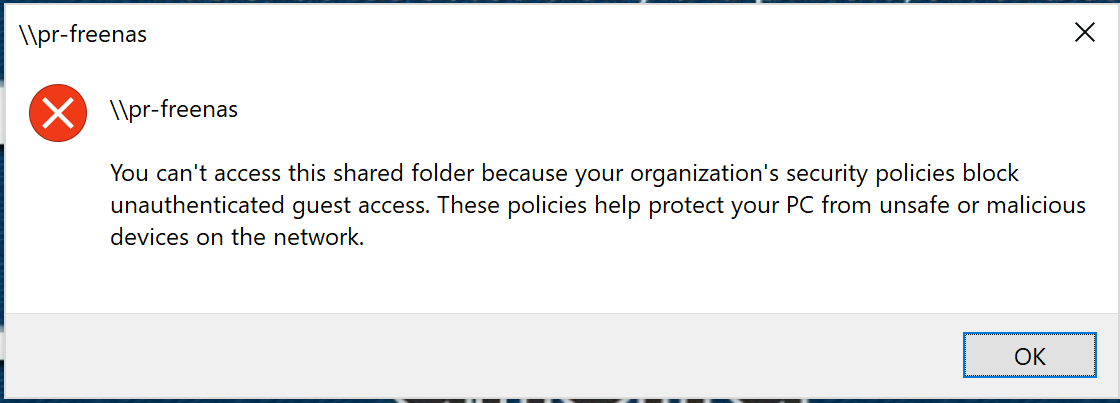The width and height of the screenshot is (1120, 403).
Task: Close the \\pr-freenas error dialog
Action: click(1084, 33)
